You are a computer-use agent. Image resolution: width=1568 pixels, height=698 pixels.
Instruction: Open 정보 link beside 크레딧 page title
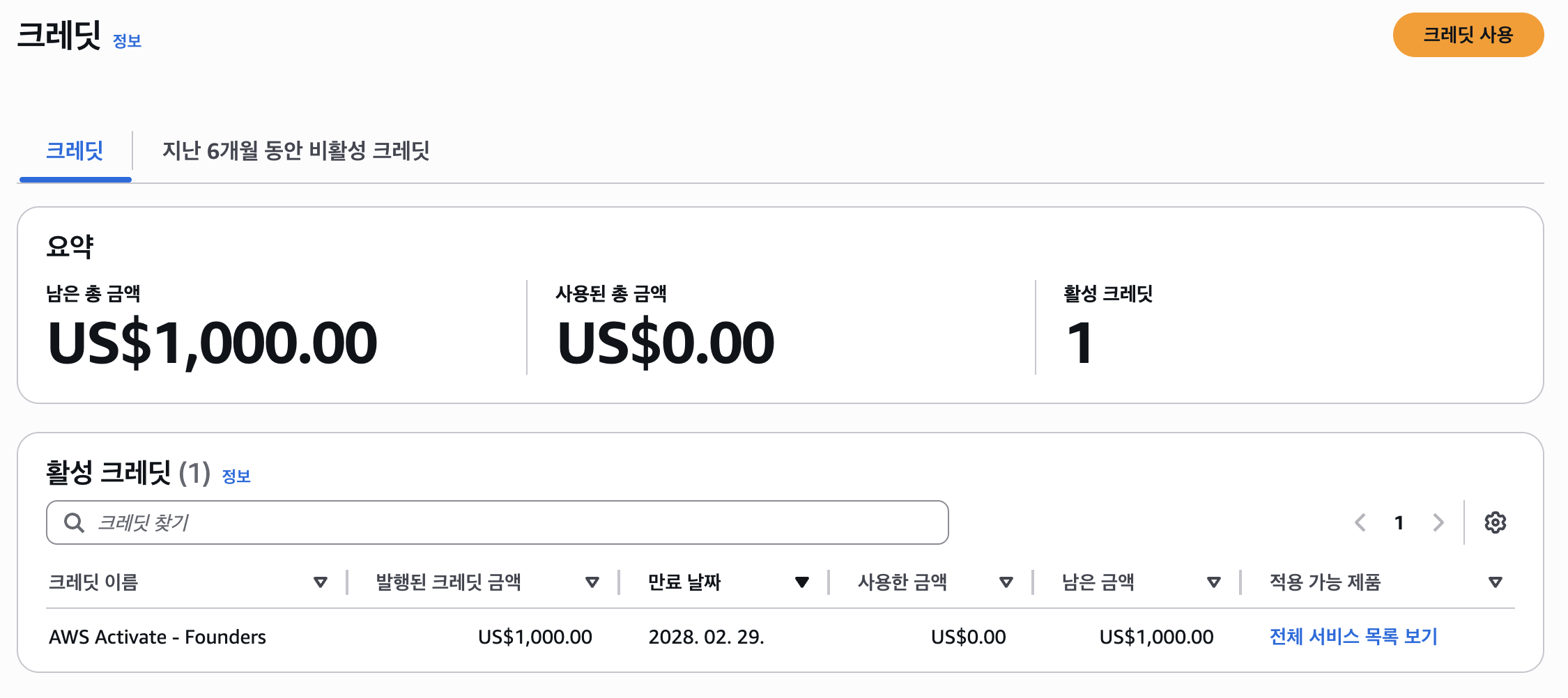[x=127, y=41]
